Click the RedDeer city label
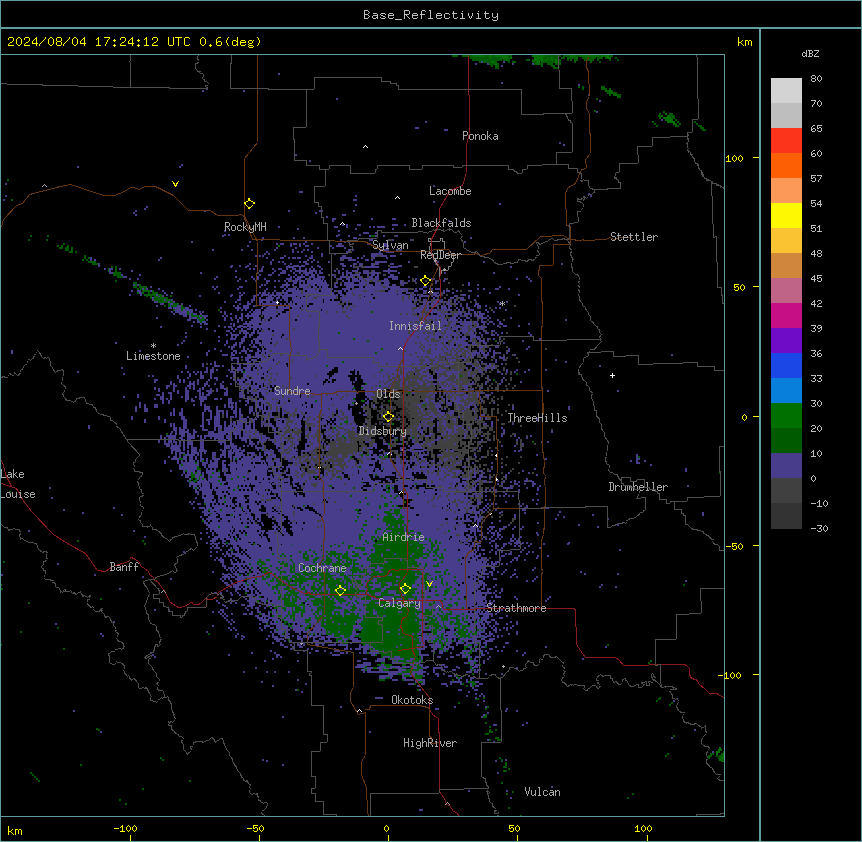 (x=440, y=255)
